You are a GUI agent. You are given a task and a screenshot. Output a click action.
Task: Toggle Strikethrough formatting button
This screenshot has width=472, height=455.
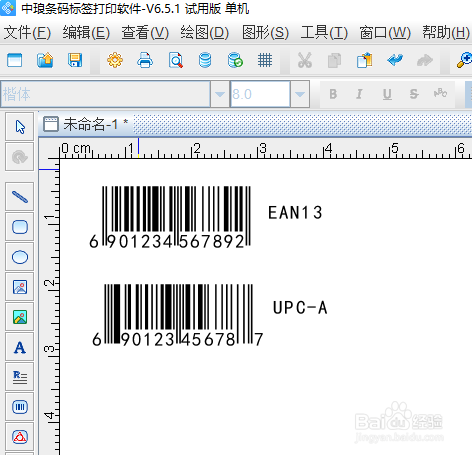[x=414, y=94]
